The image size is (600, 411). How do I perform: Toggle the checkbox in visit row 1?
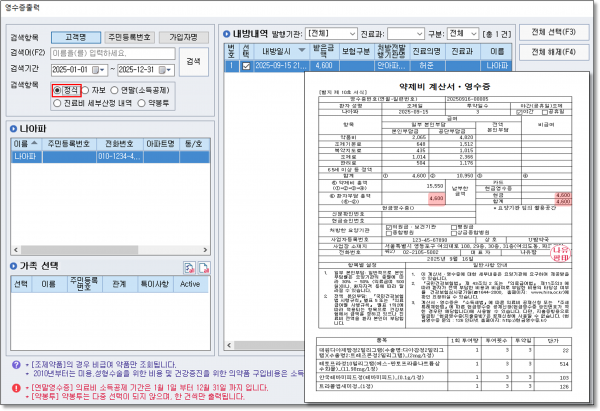247,66
